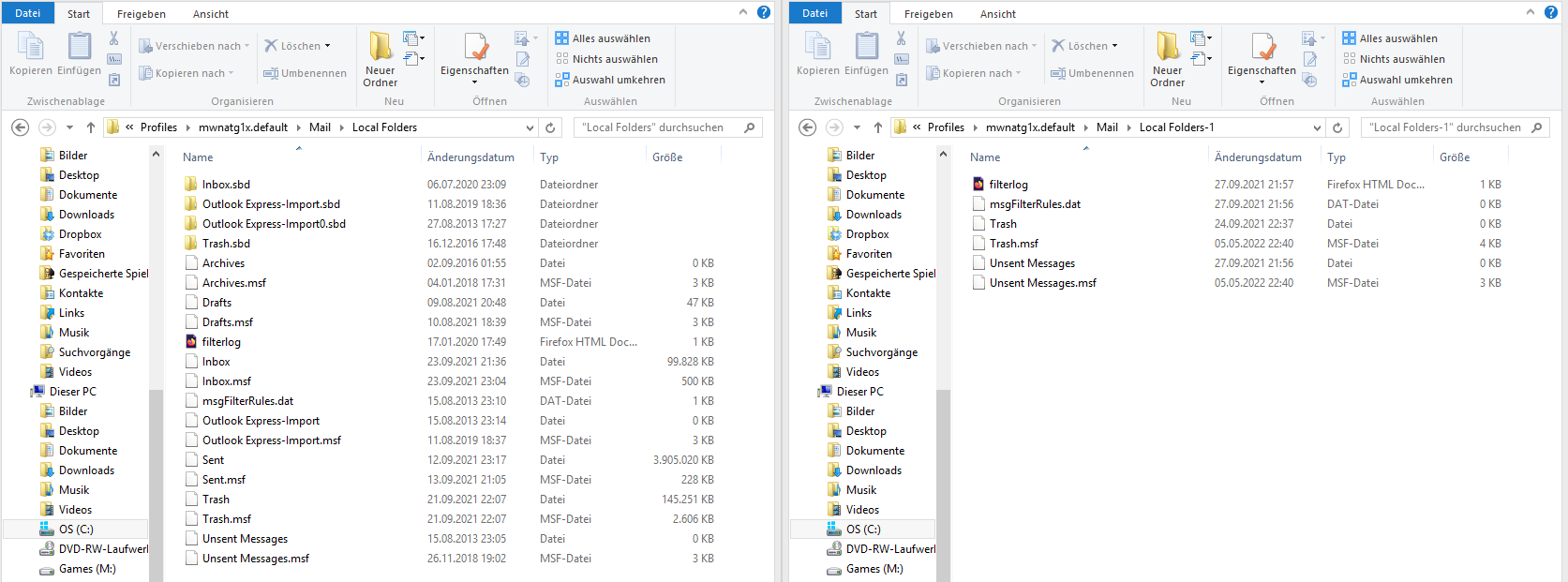Go up one level in left window
1568x582 pixels.
tap(91, 127)
